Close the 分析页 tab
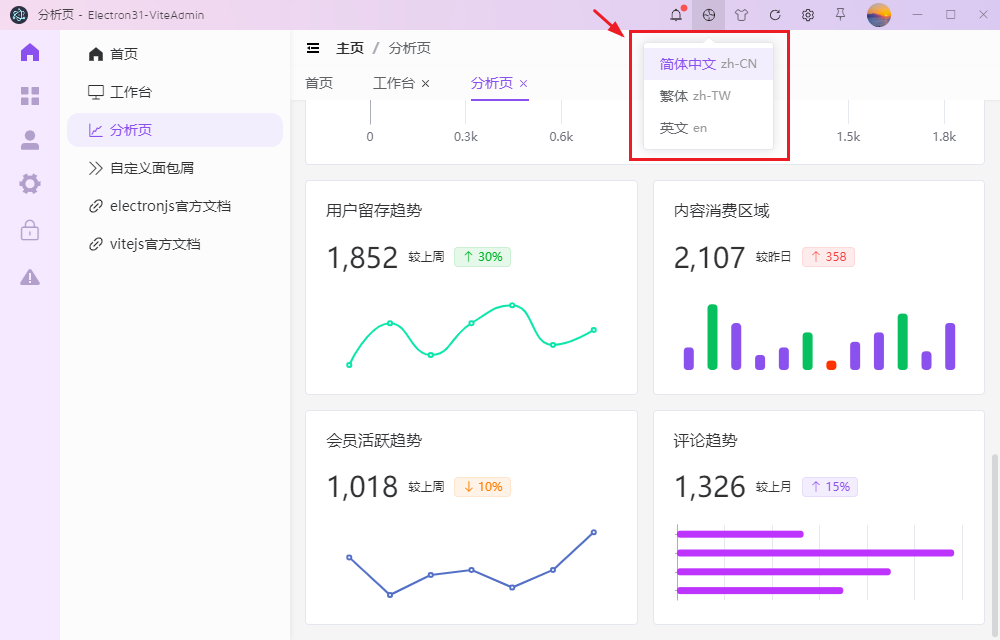 click(x=523, y=84)
